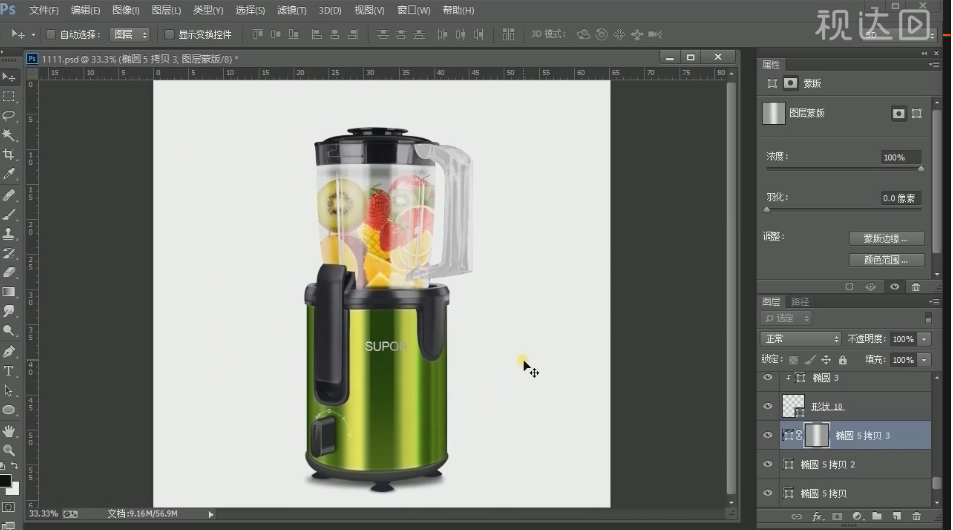Open the Properties panel flyout menu
This screenshot has height=530, width=953.
(x=934, y=64)
